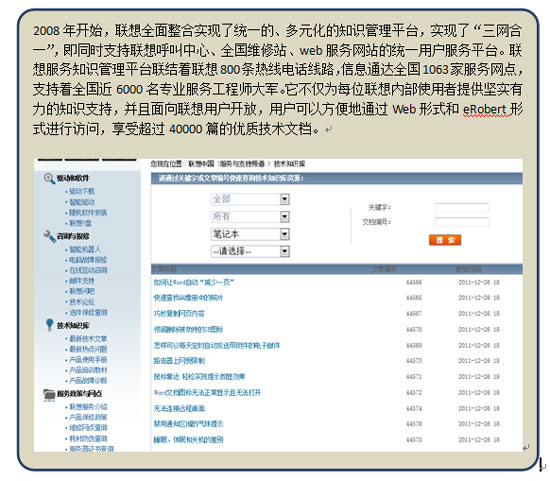
Task: Open 邮件支持 sidebar link
Action: coord(82,281)
